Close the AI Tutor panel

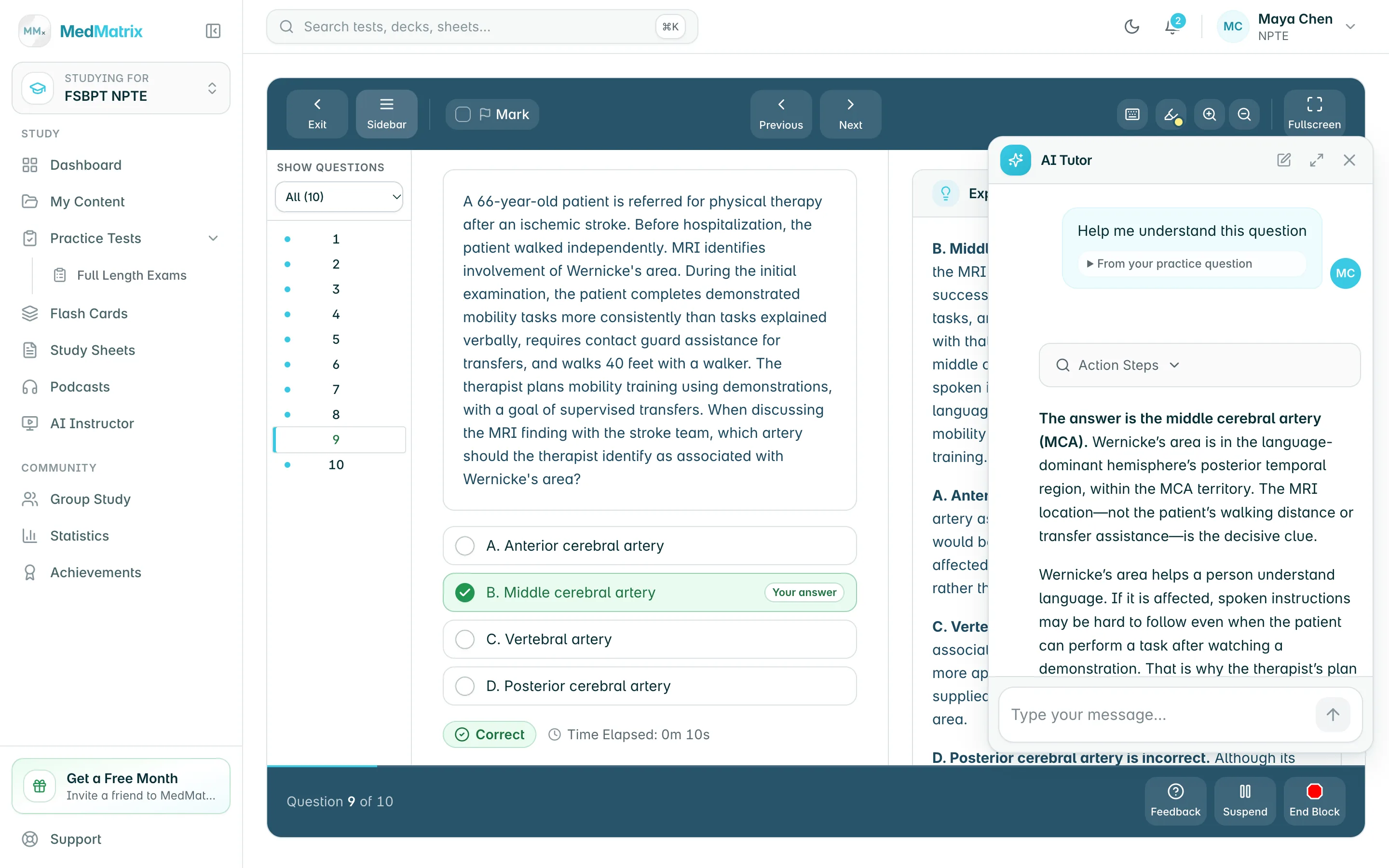coord(1349,160)
